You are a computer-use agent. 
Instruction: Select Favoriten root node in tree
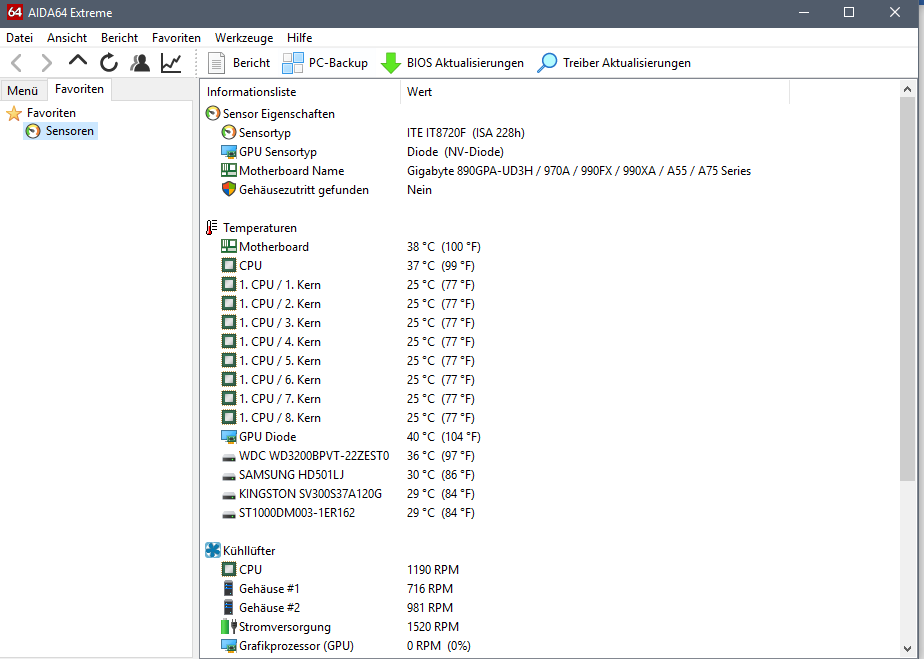(x=51, y=113)
